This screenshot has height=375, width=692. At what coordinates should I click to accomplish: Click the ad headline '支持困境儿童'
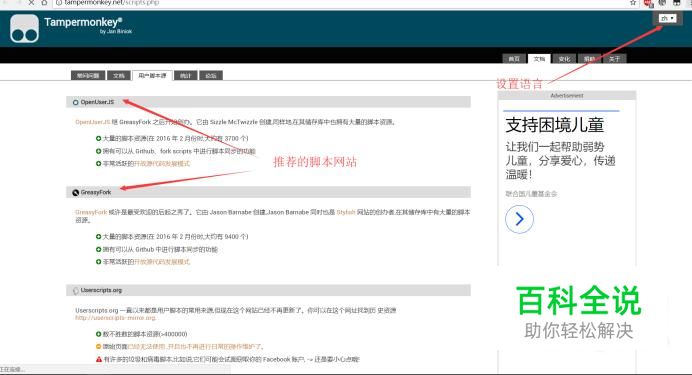point(555,125)
